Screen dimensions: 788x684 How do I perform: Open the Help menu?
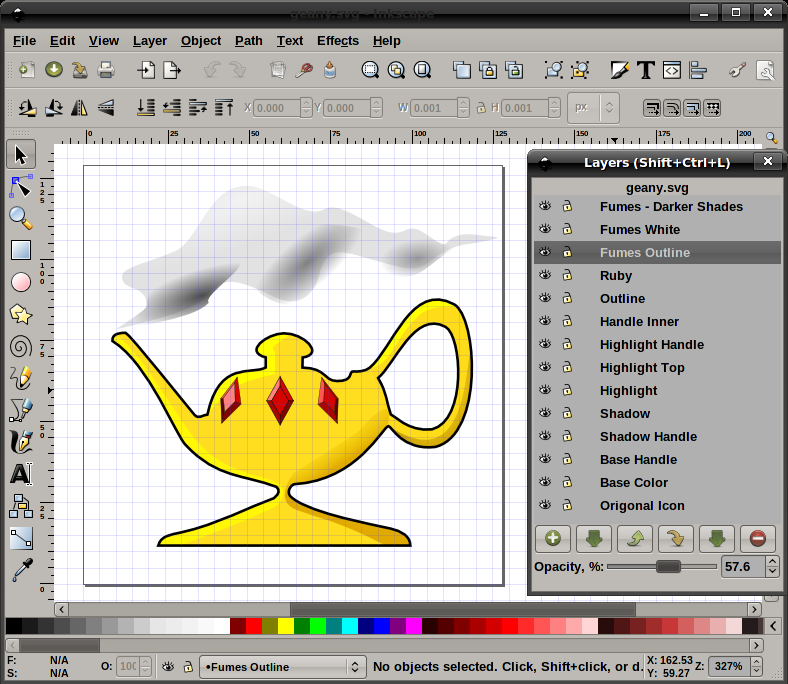pyautogui.click(x=386, y=41)
